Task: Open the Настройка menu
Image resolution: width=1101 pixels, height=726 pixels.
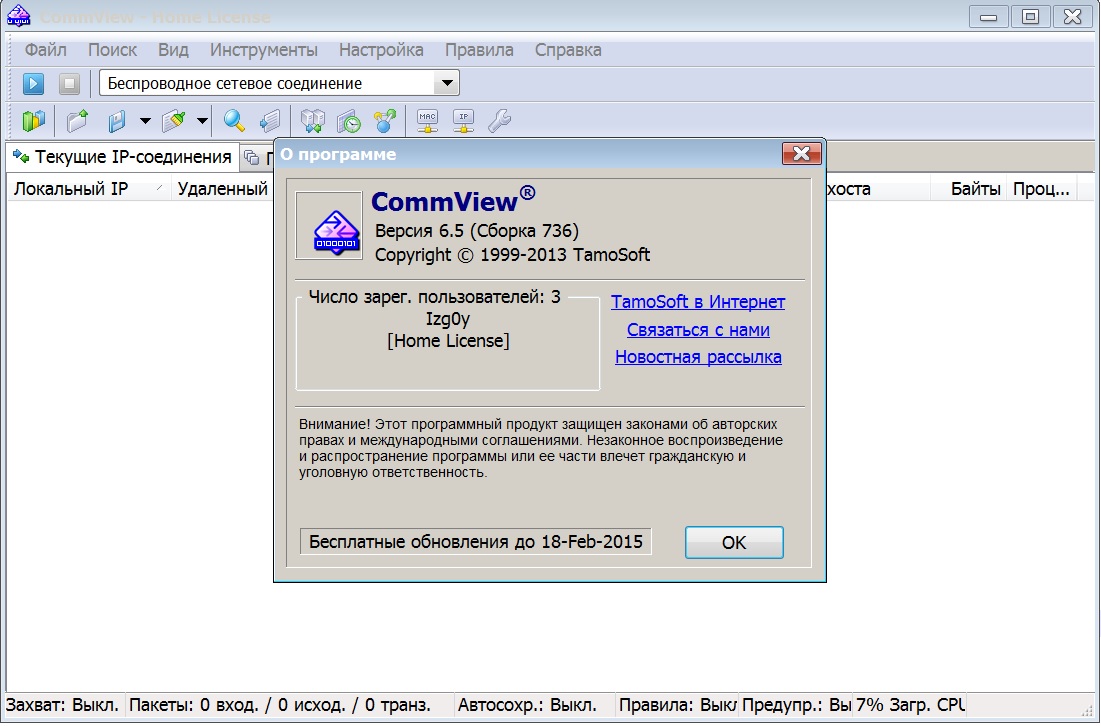Action: pyautogui.click(x=381, y=50)
